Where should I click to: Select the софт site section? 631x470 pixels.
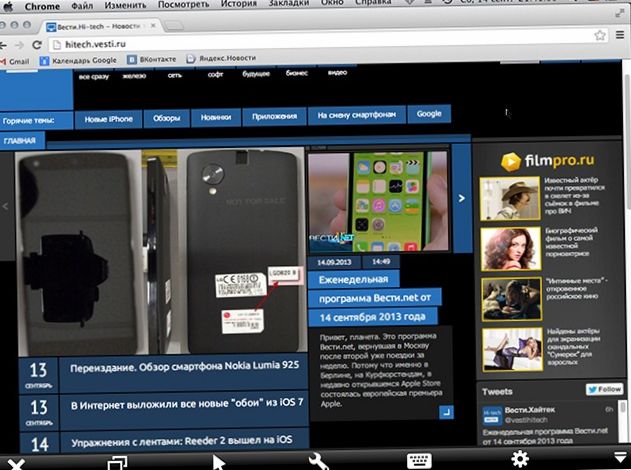[x=215, y=74]
